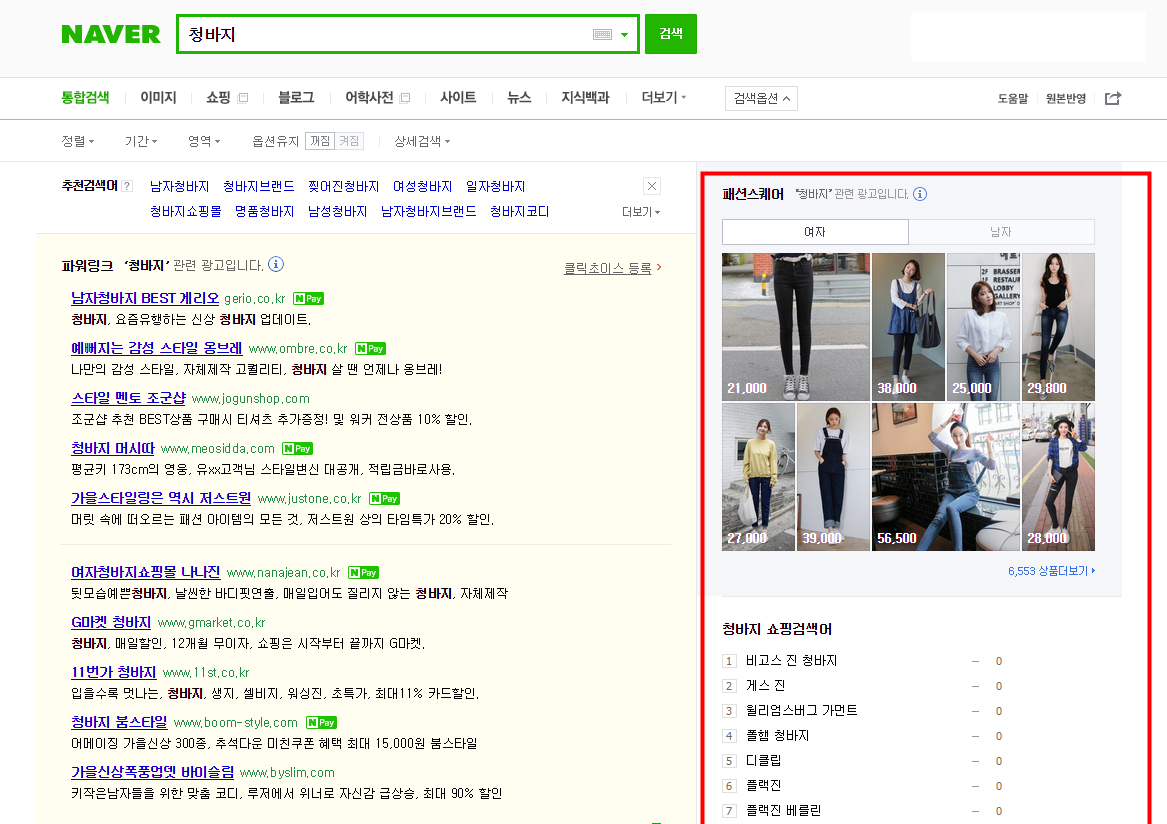Image resolution: width=1167 pixels, height=824 pixels.
Task: Open ad link 남자청바지 BEST 게리오
Action: click(145, 298)
